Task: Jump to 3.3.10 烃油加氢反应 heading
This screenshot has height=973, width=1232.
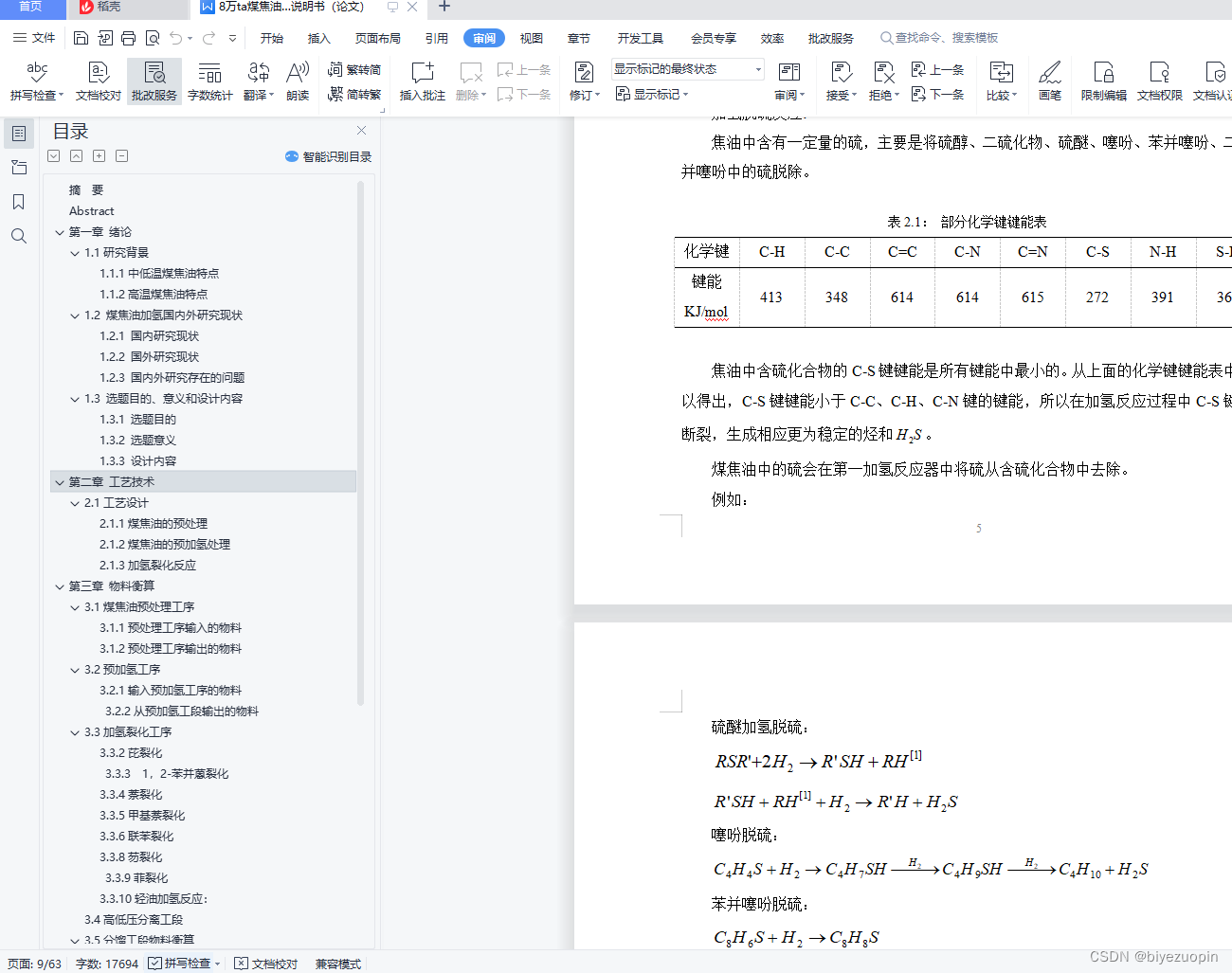Action: [154, 899]
